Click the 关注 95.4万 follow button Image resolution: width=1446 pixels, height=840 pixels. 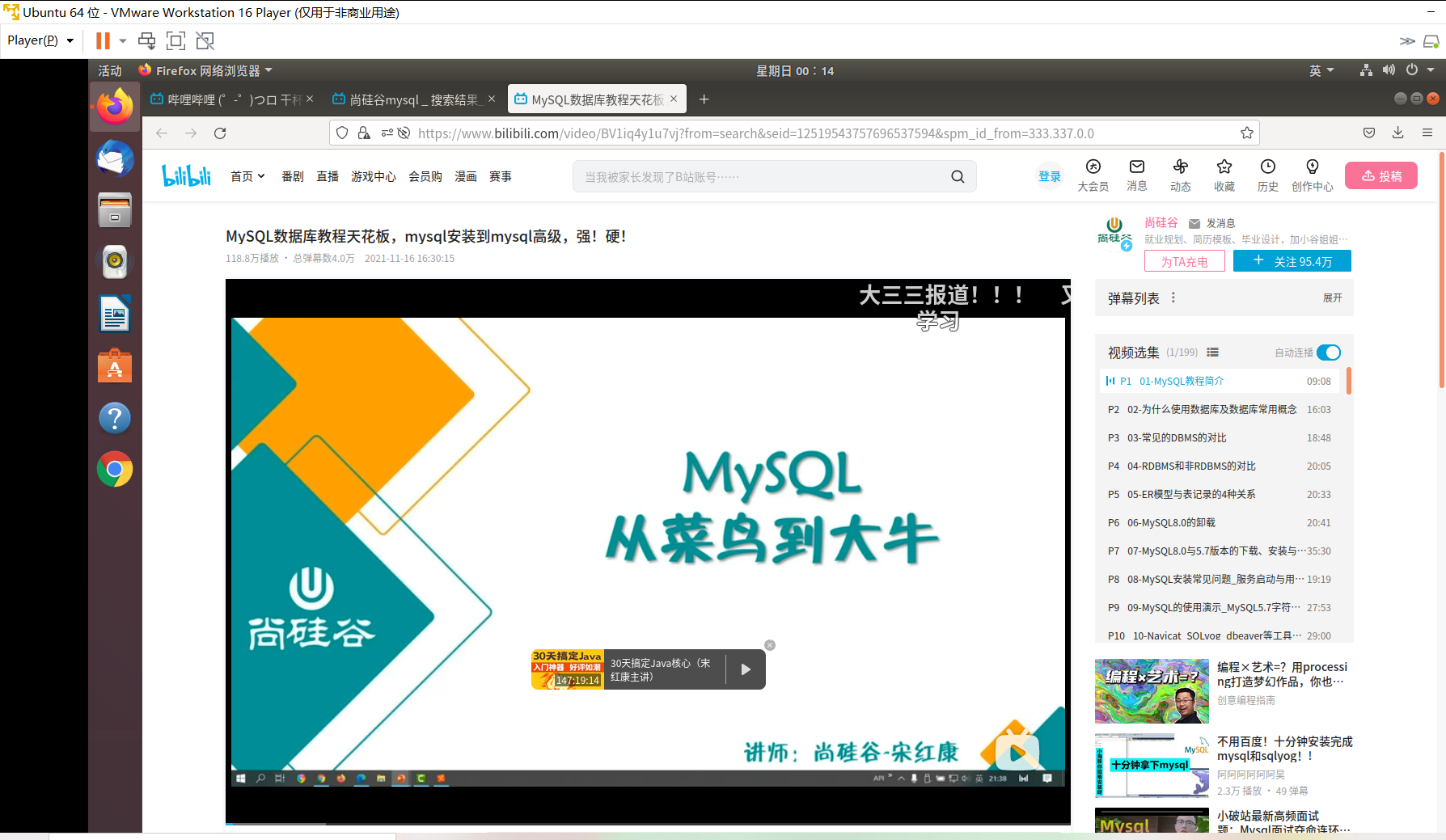[1292, 260]
